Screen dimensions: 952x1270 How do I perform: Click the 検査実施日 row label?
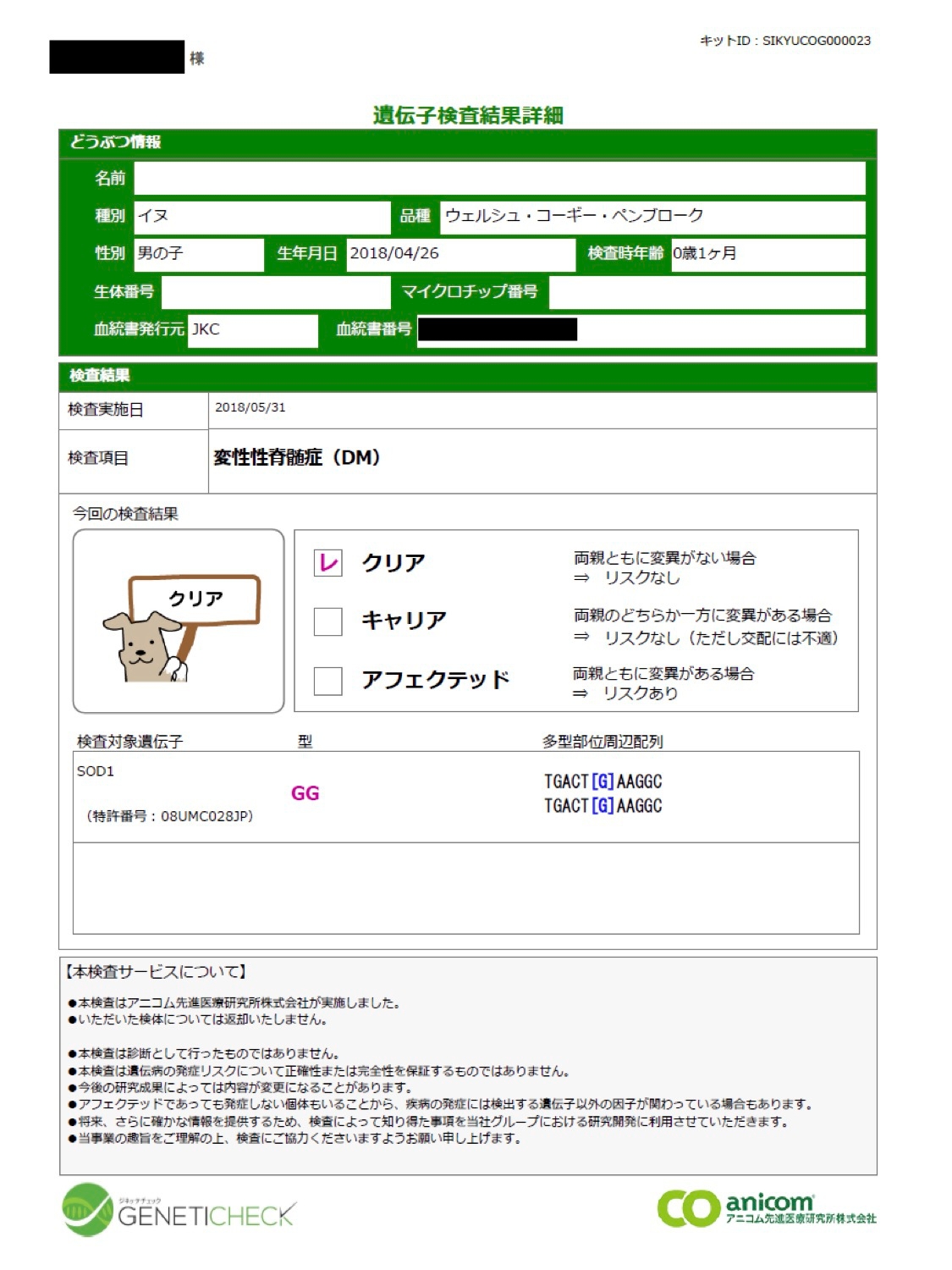pyautogui.click(x=106, y=410)
